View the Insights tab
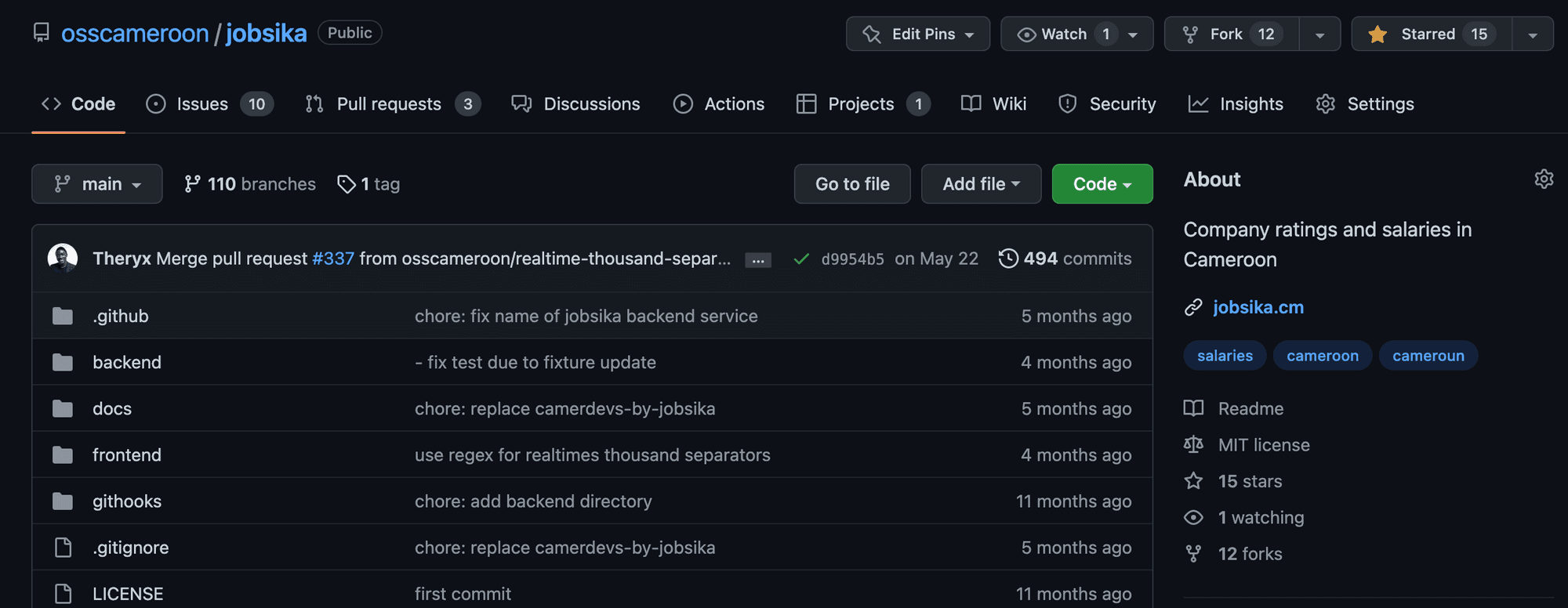The width and height of the screenshot is (1568, 608). (x=1236, y=103)
